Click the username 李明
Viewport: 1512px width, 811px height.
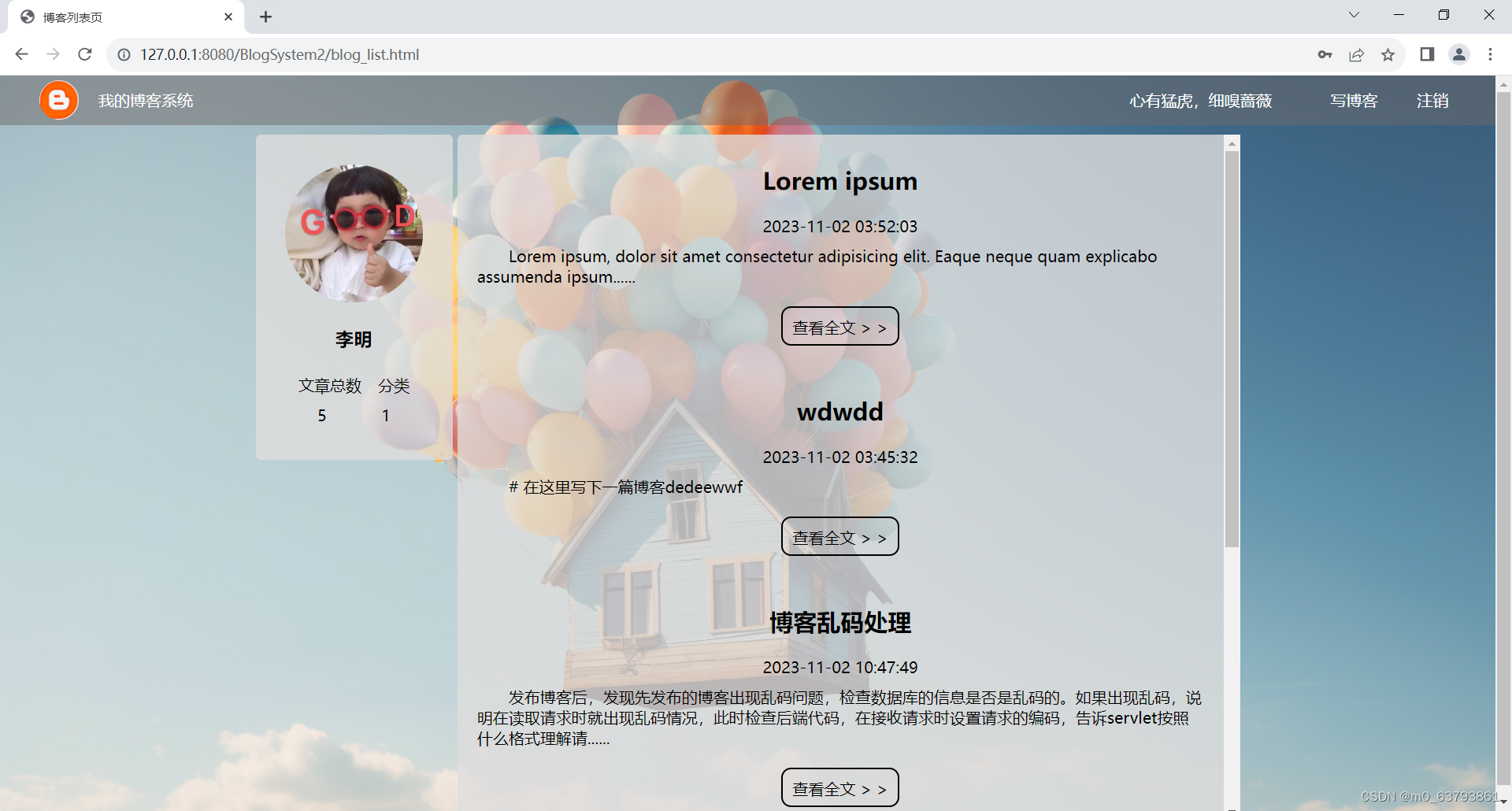[354, 339]
